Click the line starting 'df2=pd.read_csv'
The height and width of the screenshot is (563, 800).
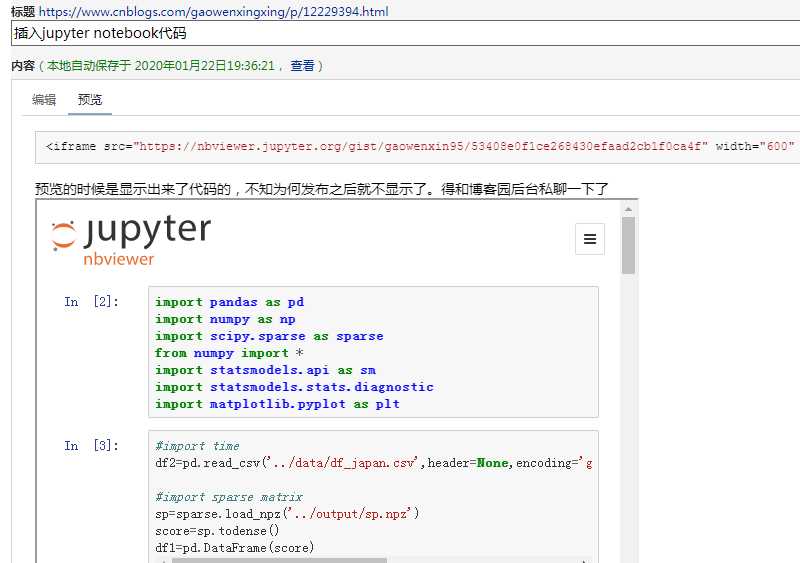coord(373,463)
